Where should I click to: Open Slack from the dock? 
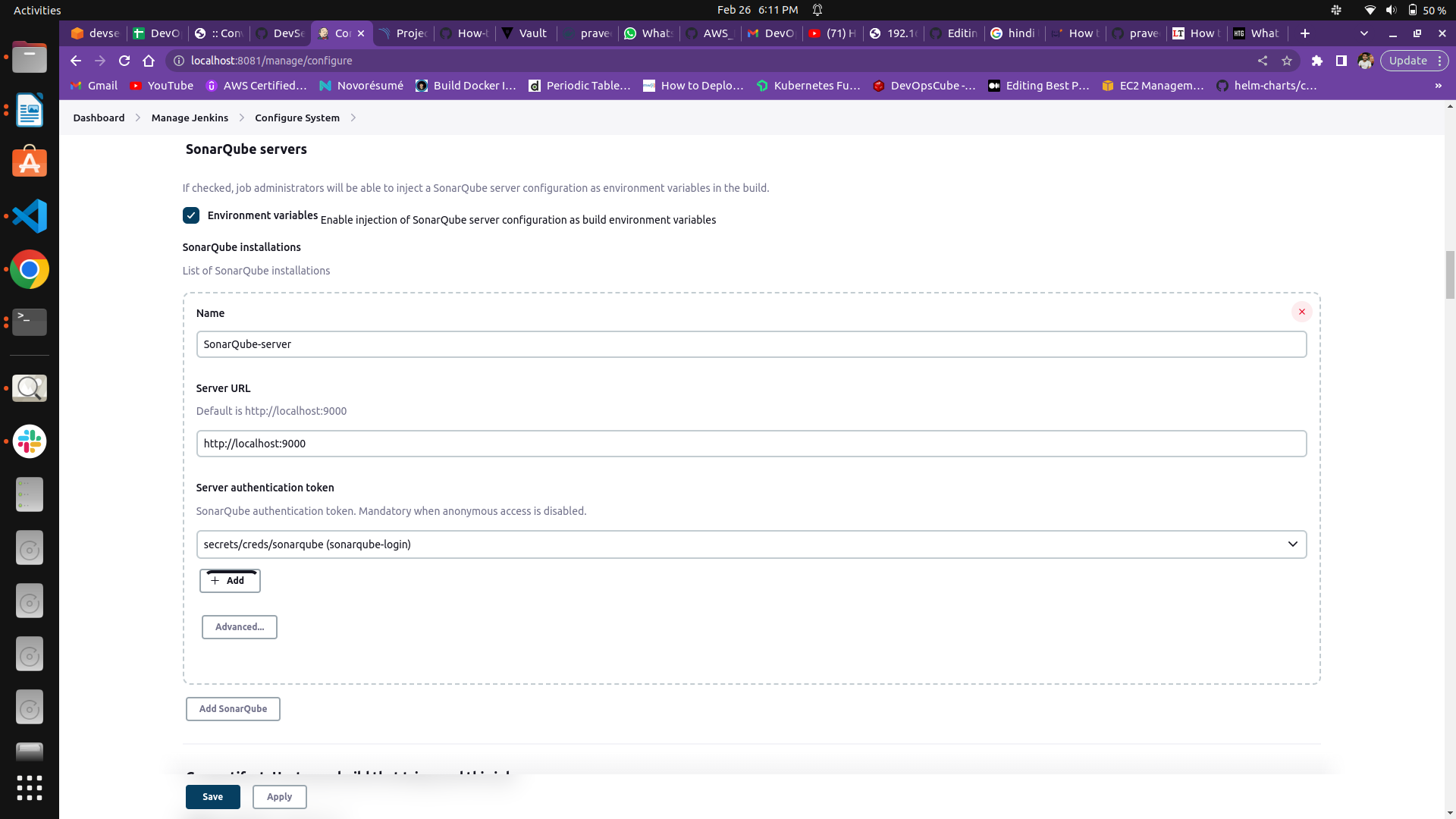coord(30,441)
